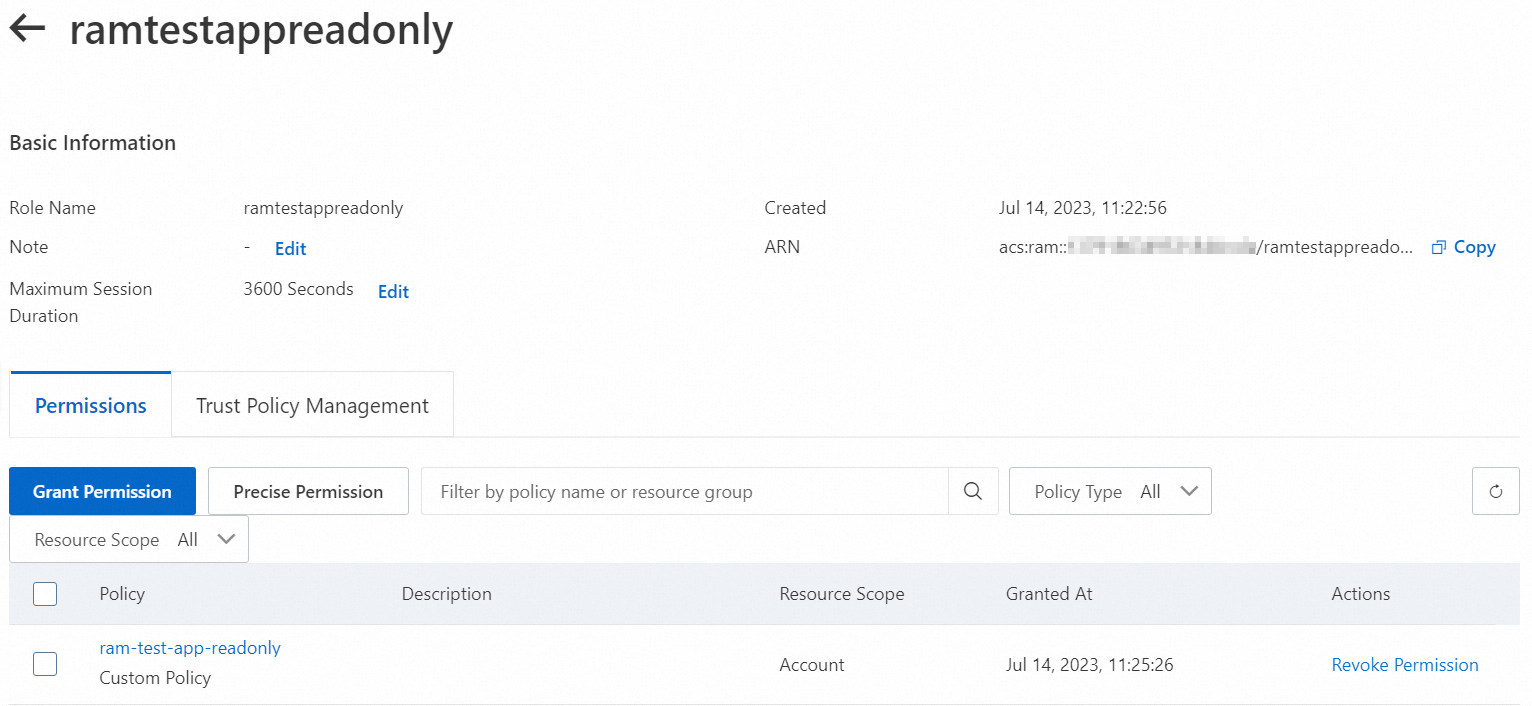Tick the select-all policies checkbox

tap(45, 594)
